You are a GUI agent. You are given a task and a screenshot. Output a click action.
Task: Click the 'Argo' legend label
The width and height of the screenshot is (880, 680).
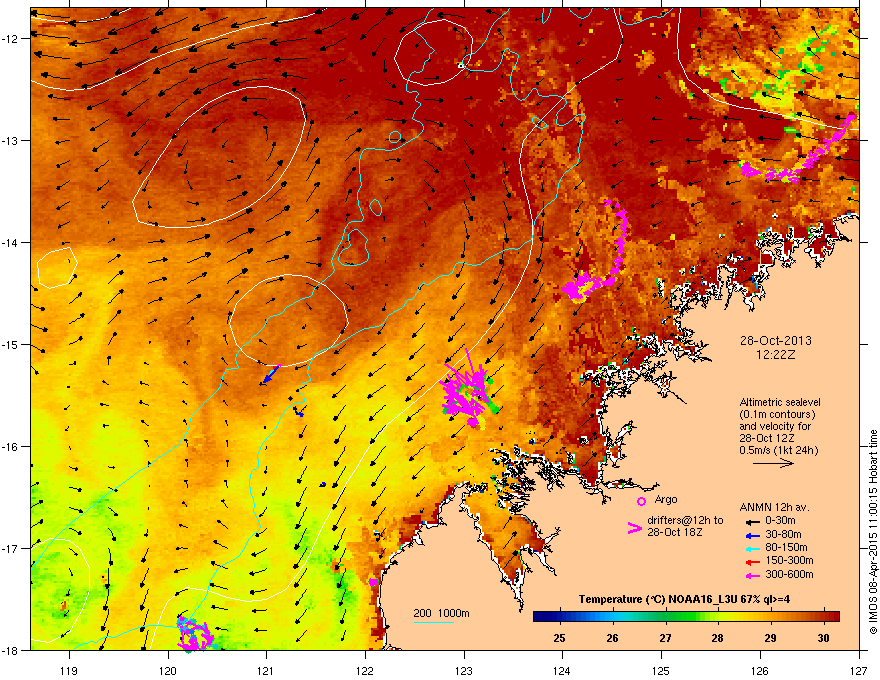[666, 499]
